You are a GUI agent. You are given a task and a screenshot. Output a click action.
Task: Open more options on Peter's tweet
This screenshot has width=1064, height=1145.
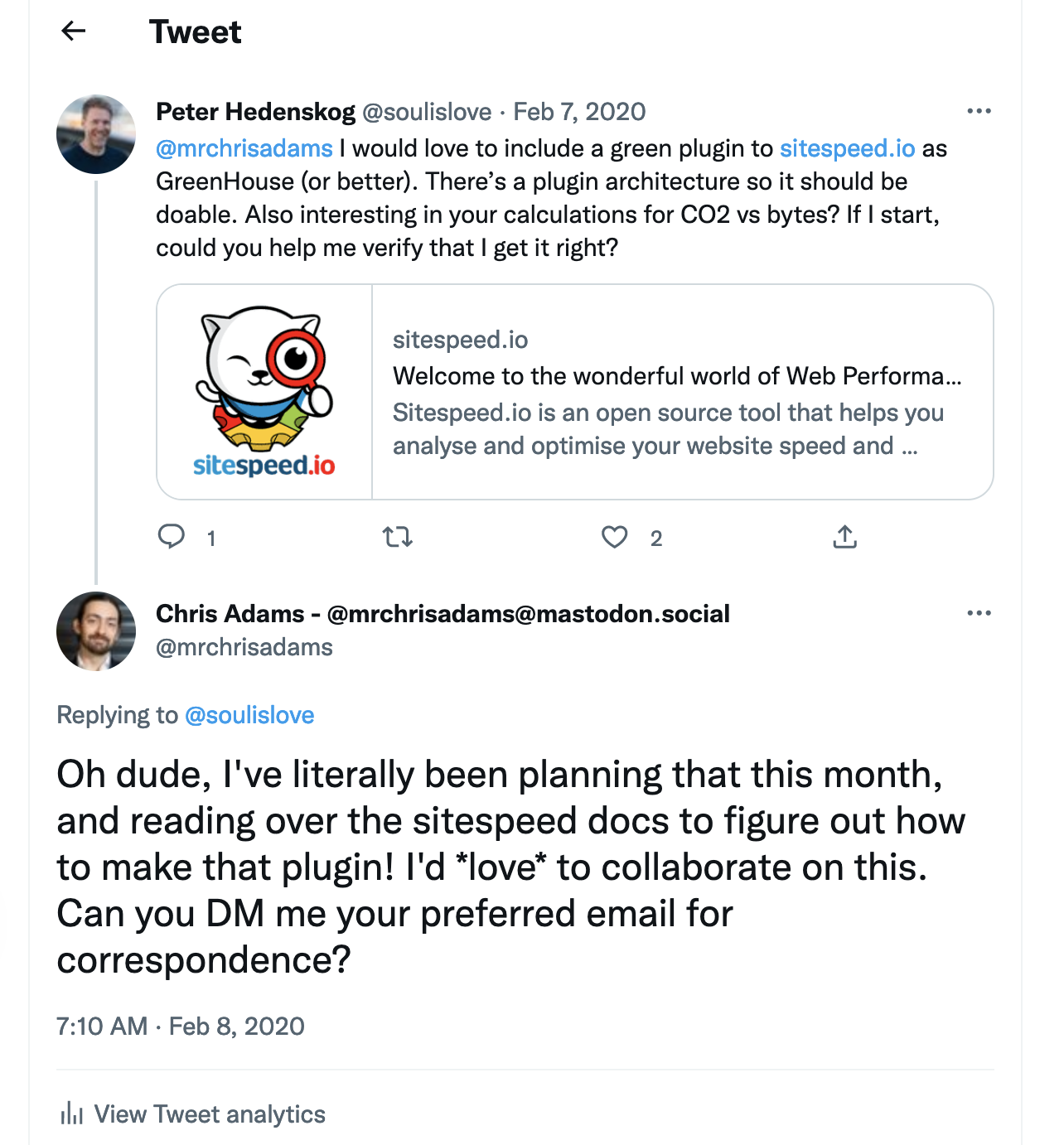click(x=979, y=111)
